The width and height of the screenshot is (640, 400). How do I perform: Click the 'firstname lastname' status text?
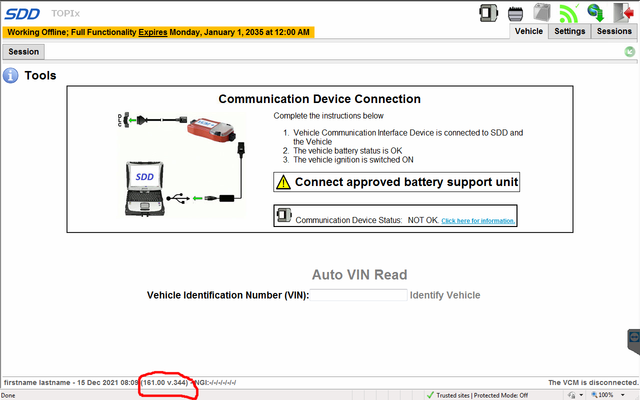pyautogui.click(x=37, y=382)
